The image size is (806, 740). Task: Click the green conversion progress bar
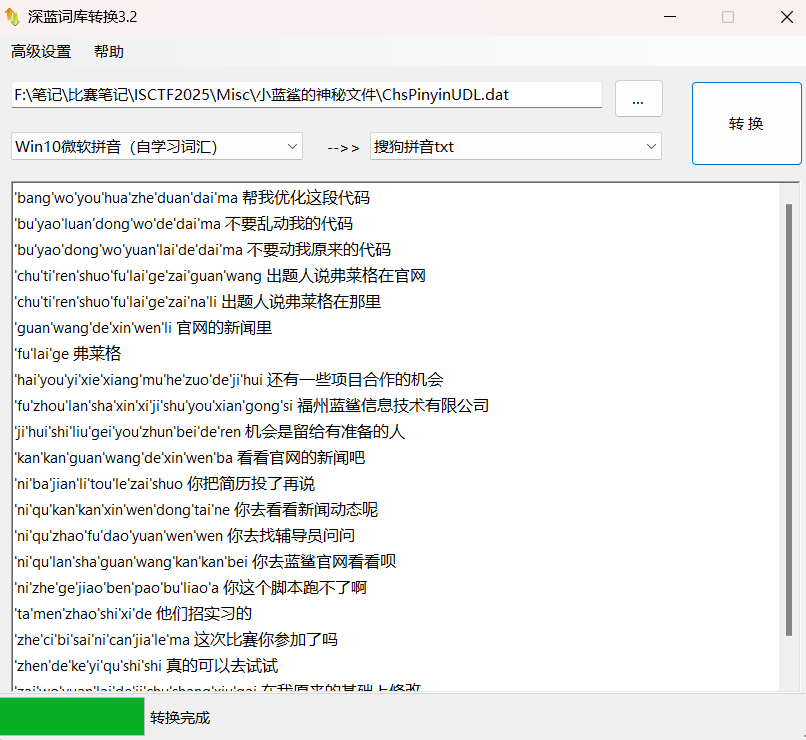point(72,718)
